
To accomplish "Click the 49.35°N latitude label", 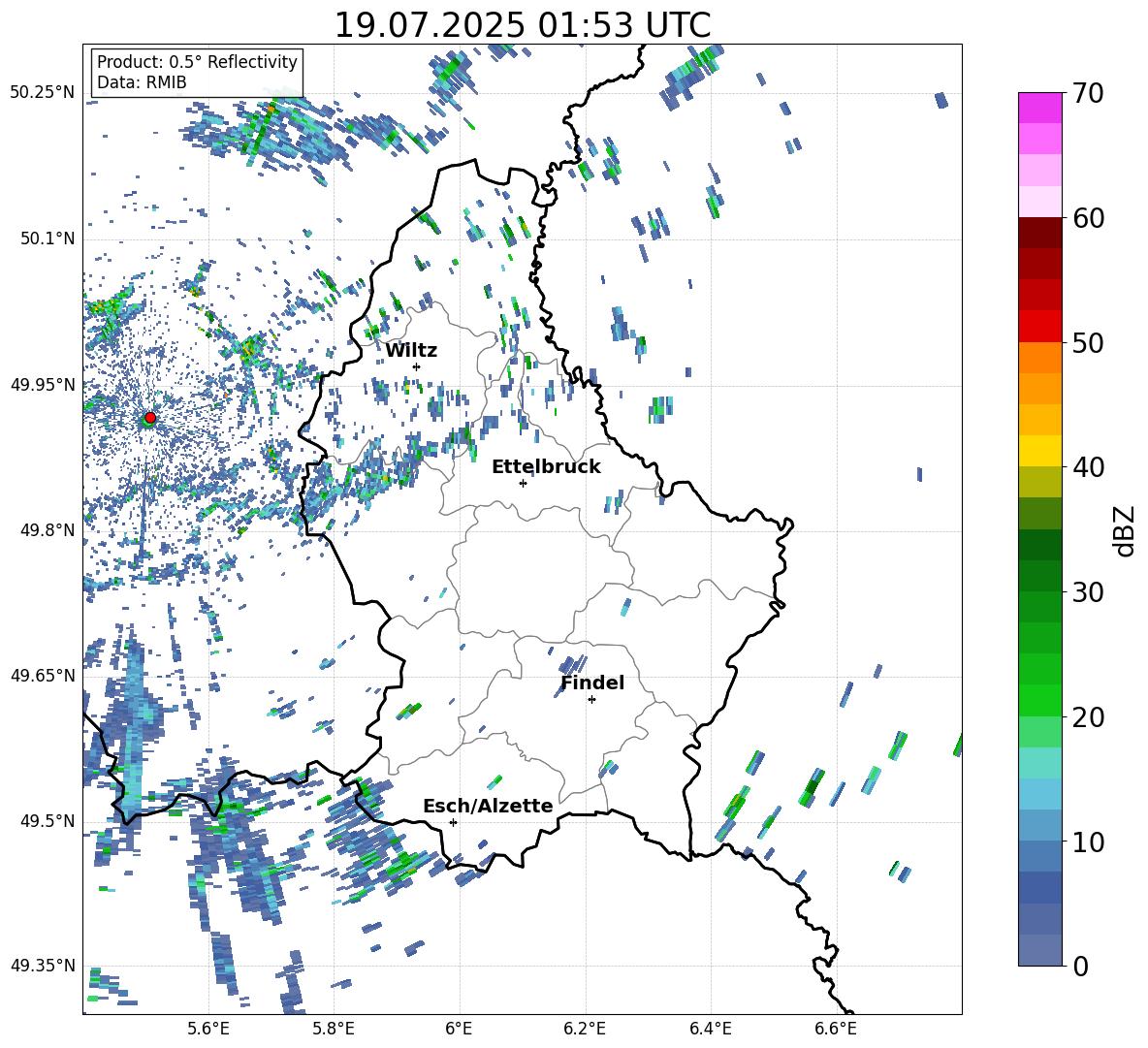I will coord(43,966).
